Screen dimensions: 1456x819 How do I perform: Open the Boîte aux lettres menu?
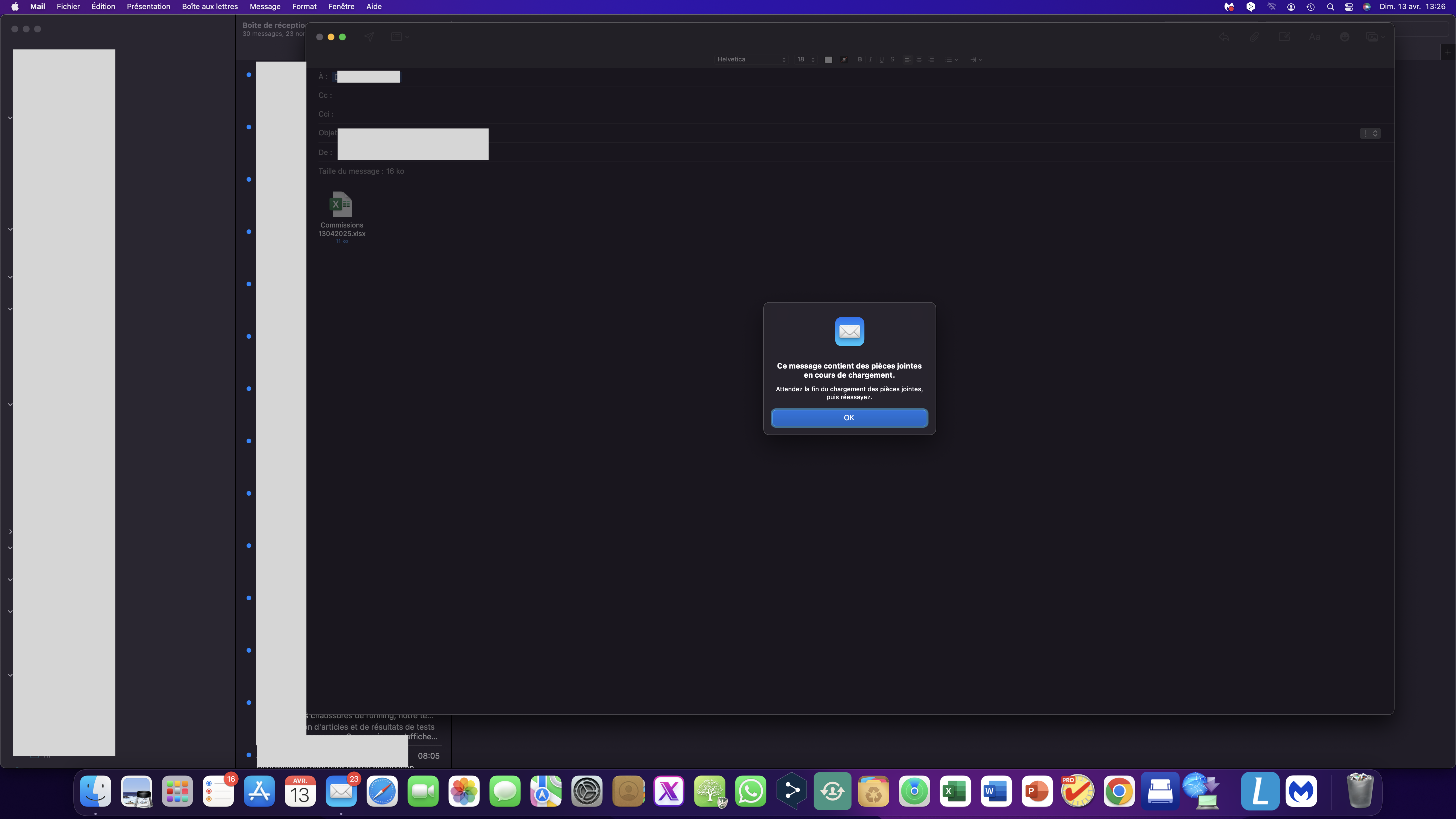click(209, 7)
